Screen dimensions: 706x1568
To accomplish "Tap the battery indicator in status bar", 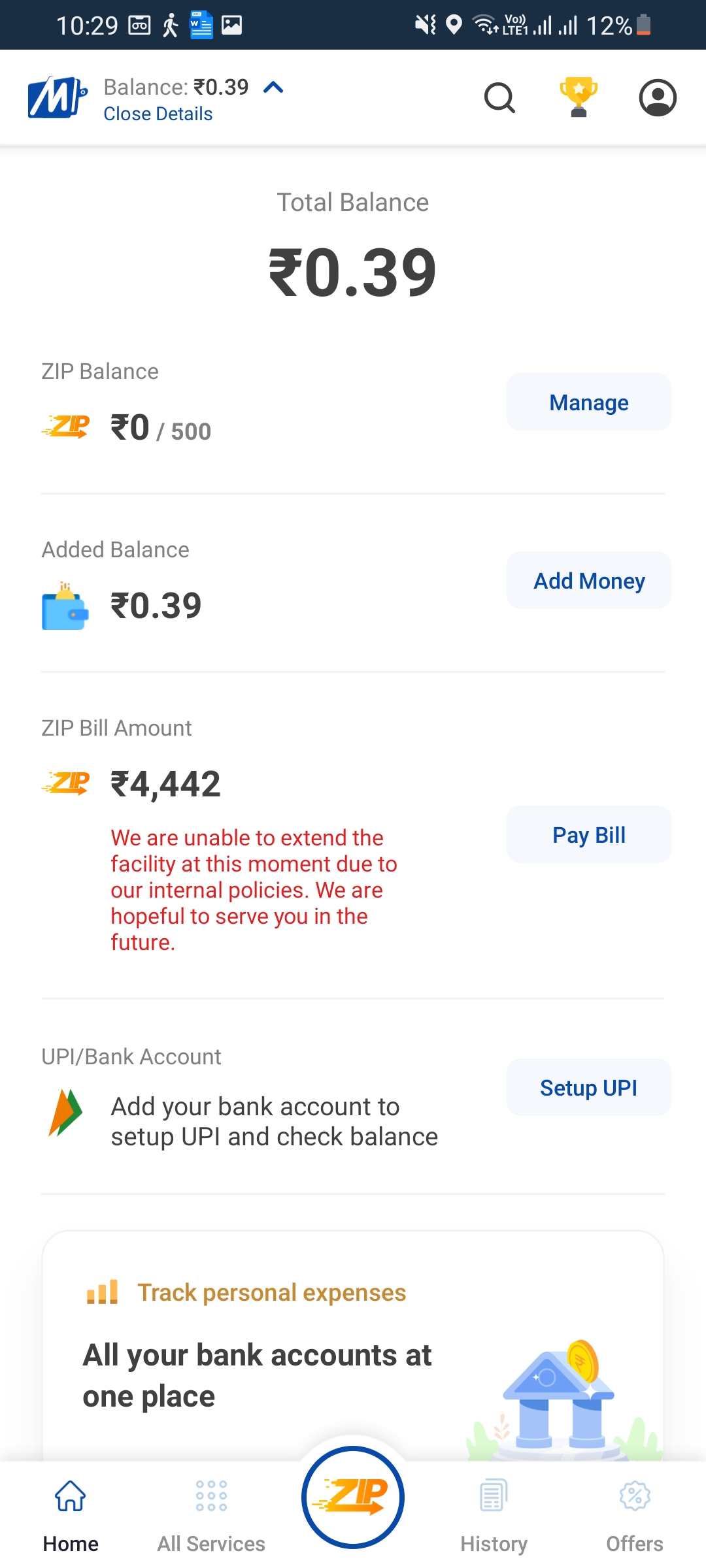I will [x=643, y=25].
